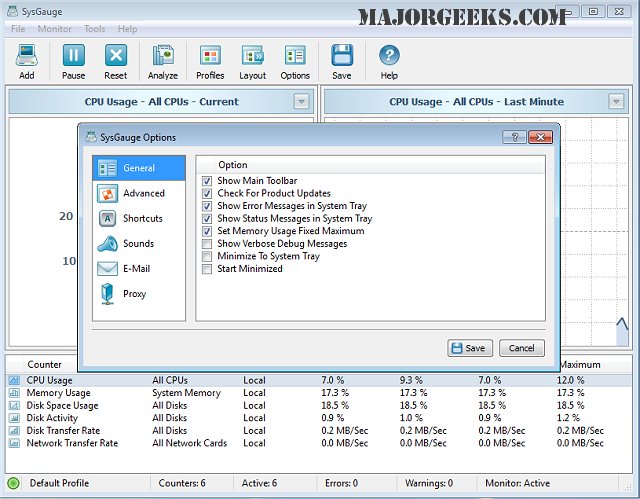The height and width of the screenshot is (499, 640).
Task: Open the Analyze tool
Action: pos(162,61)
